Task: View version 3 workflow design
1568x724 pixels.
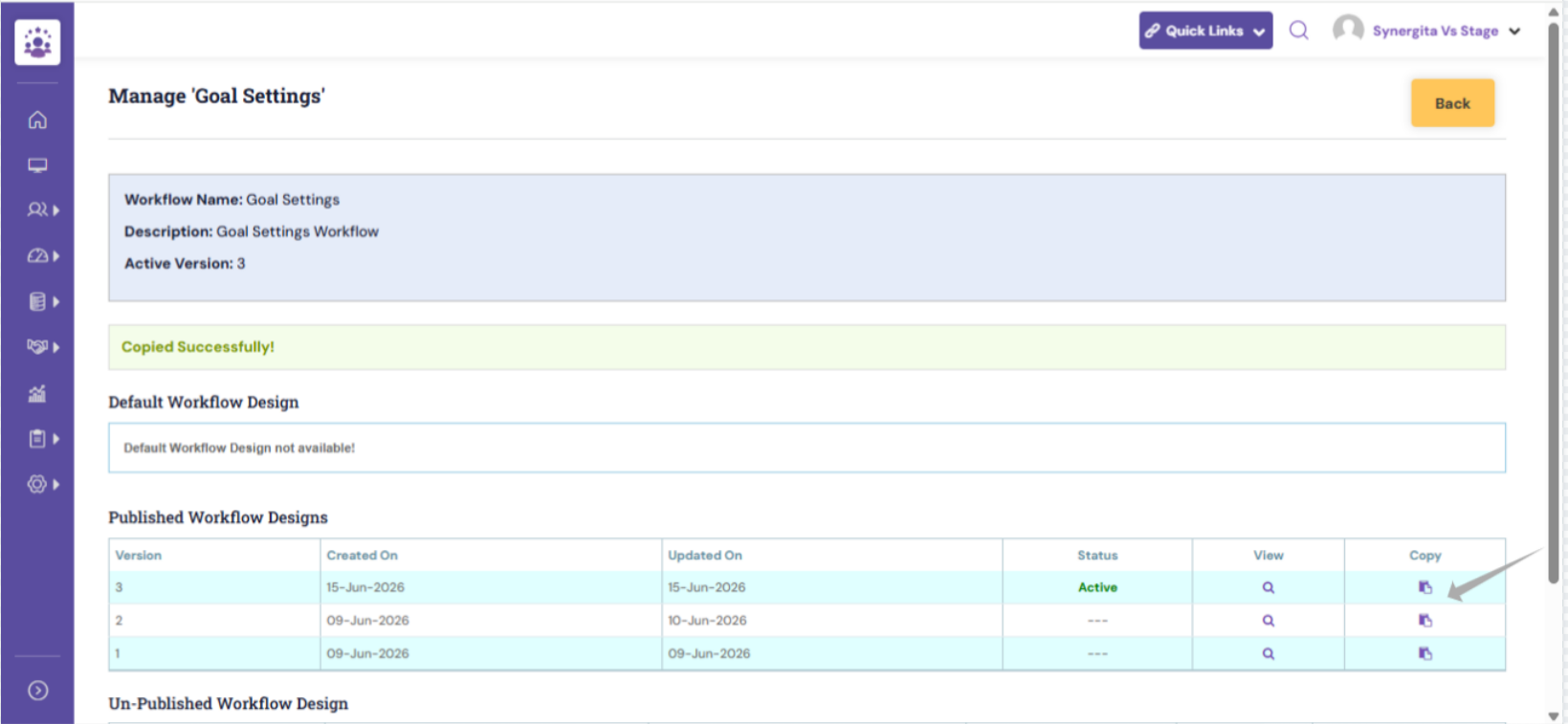Action: 1269,587
